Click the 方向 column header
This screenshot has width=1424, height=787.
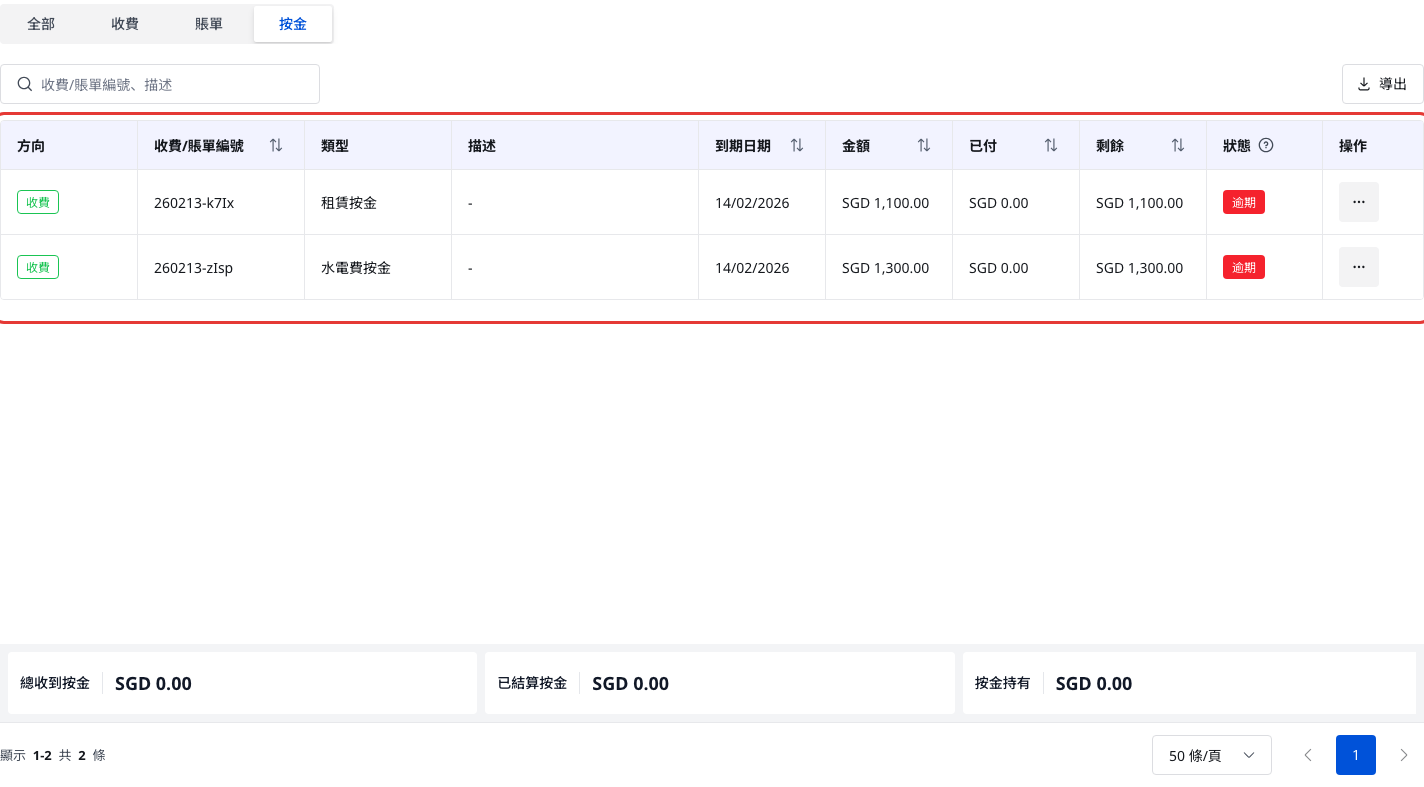coord(31,146)
